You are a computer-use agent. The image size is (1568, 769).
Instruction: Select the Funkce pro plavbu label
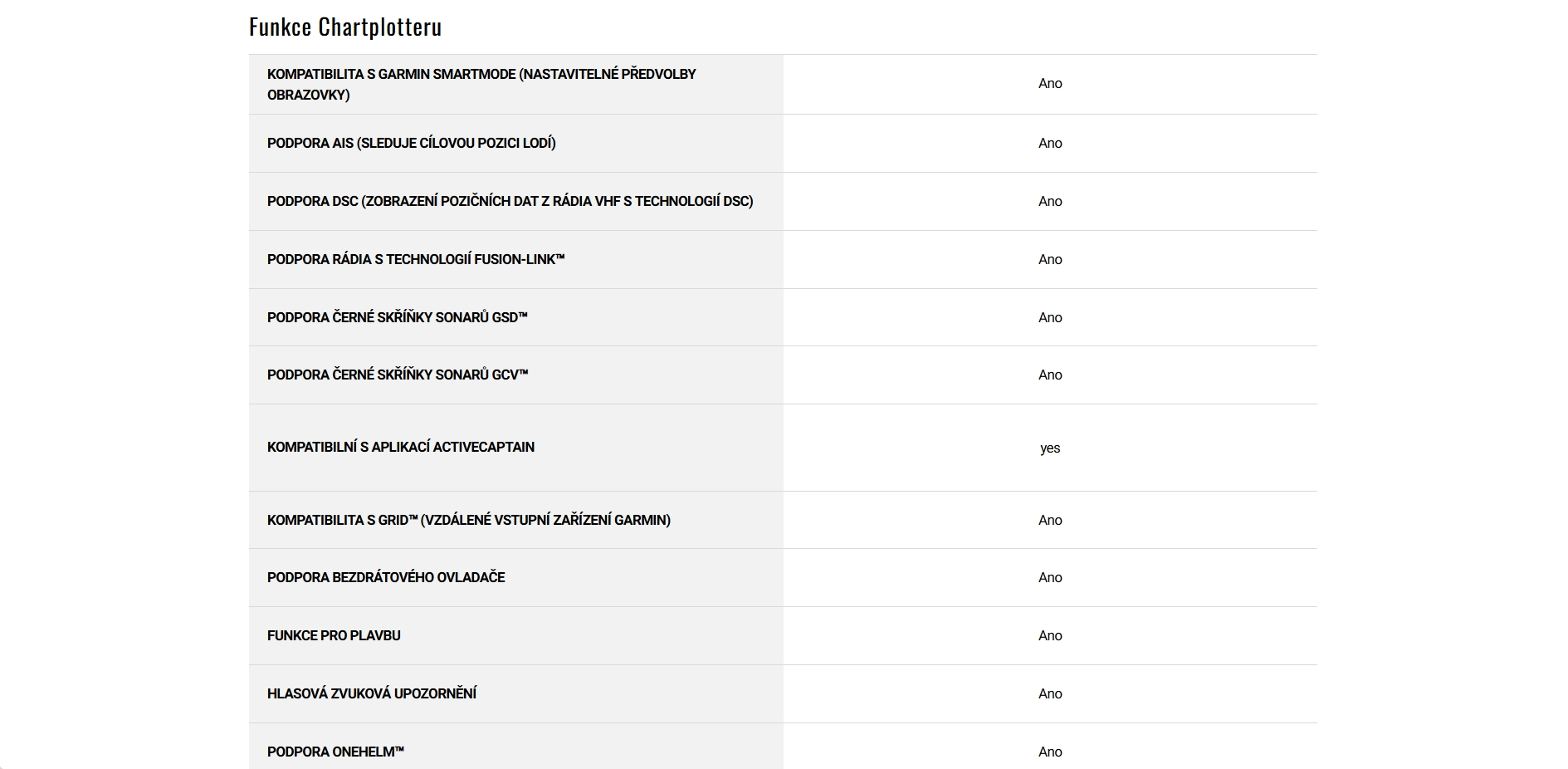click(x=334, y=635)
